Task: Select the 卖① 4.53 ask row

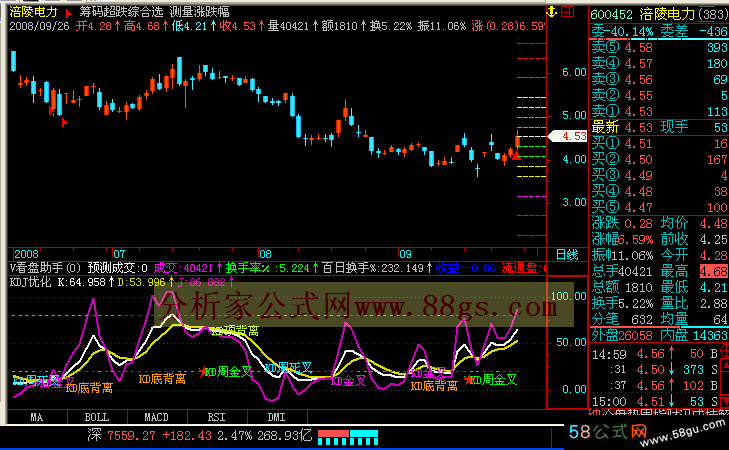Action: click(x=659, y=112)
